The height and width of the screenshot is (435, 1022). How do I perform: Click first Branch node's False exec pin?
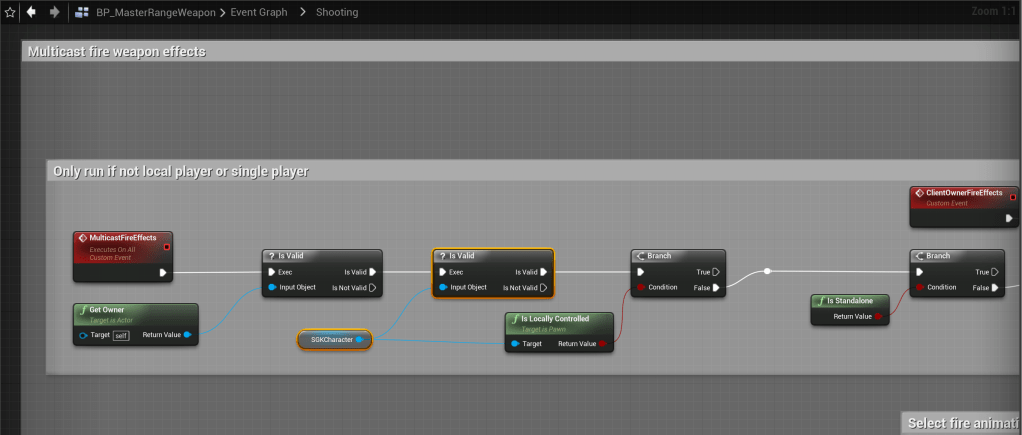click(715, 288)
